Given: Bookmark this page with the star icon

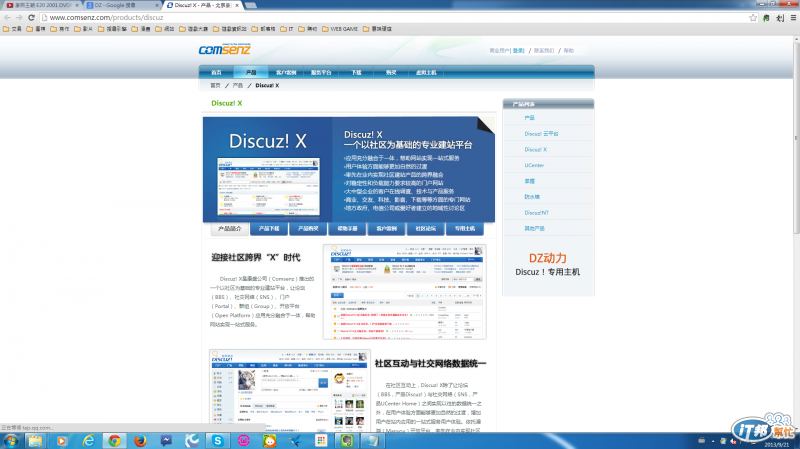Looking at the screenshot, I should (x=753, y=17).
